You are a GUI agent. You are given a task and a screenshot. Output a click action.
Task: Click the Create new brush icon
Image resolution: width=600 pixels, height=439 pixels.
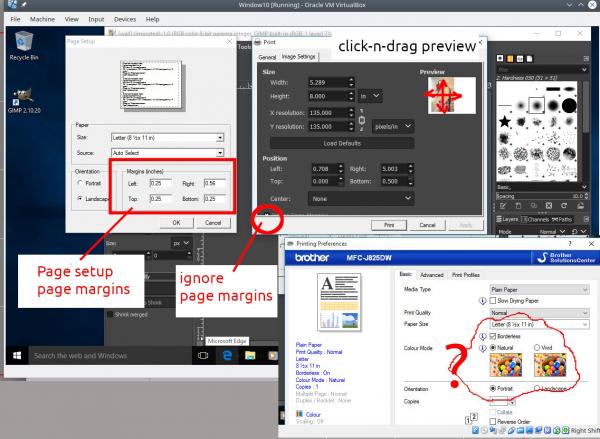[x=518, y=206]
